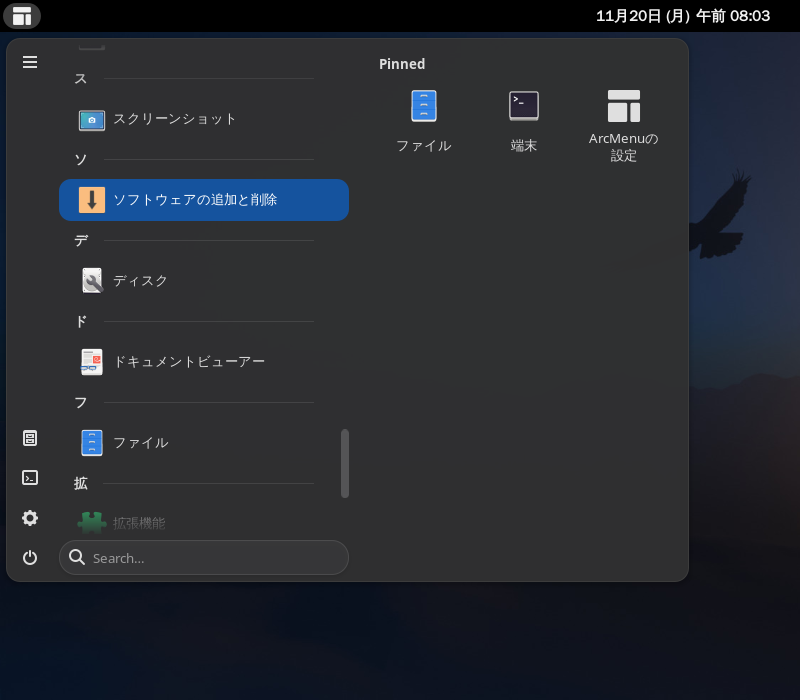Open ディスク disks utility
This screenshot has height=700, width=800.
(x=204, y=281)
